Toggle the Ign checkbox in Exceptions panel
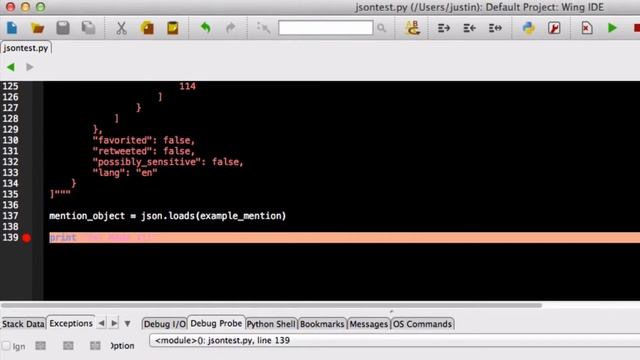 tap(6, 346)
